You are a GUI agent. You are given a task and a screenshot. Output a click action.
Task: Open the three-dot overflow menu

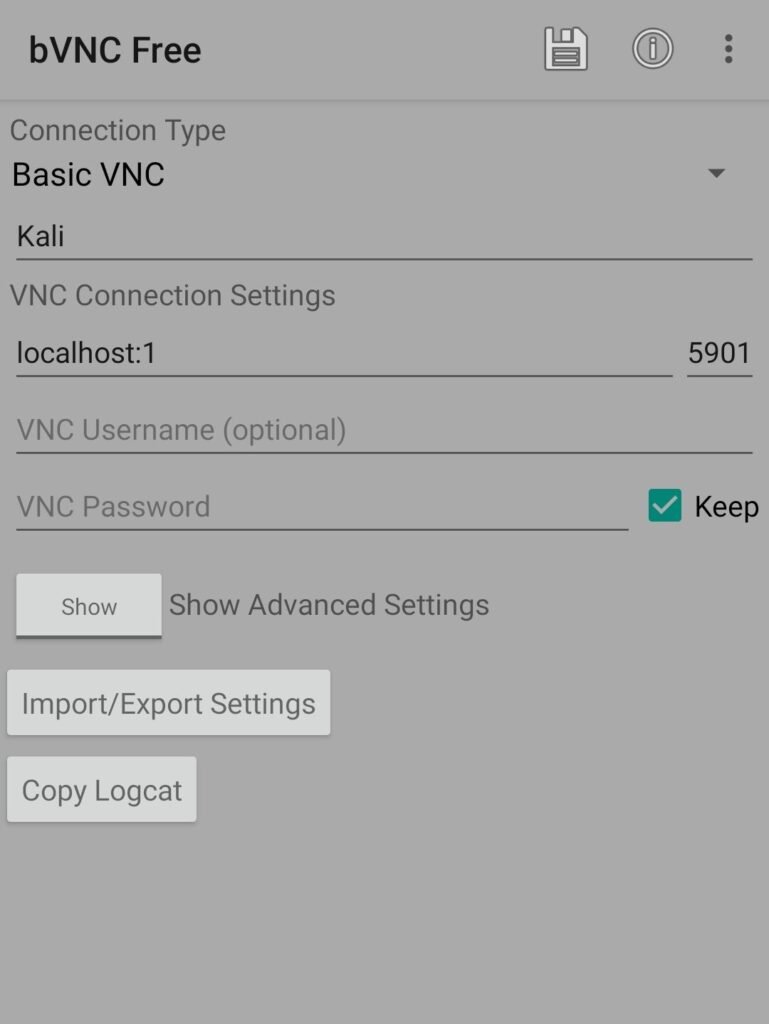coord(729,49)
